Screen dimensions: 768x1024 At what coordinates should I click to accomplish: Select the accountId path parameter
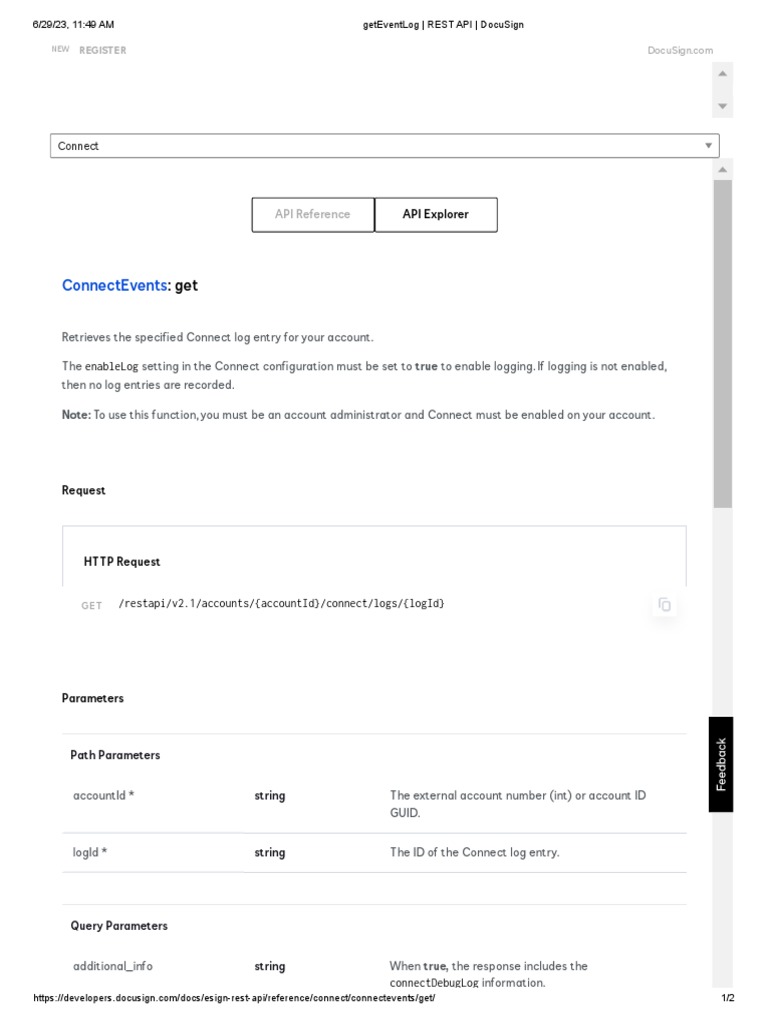click(103, 796)
